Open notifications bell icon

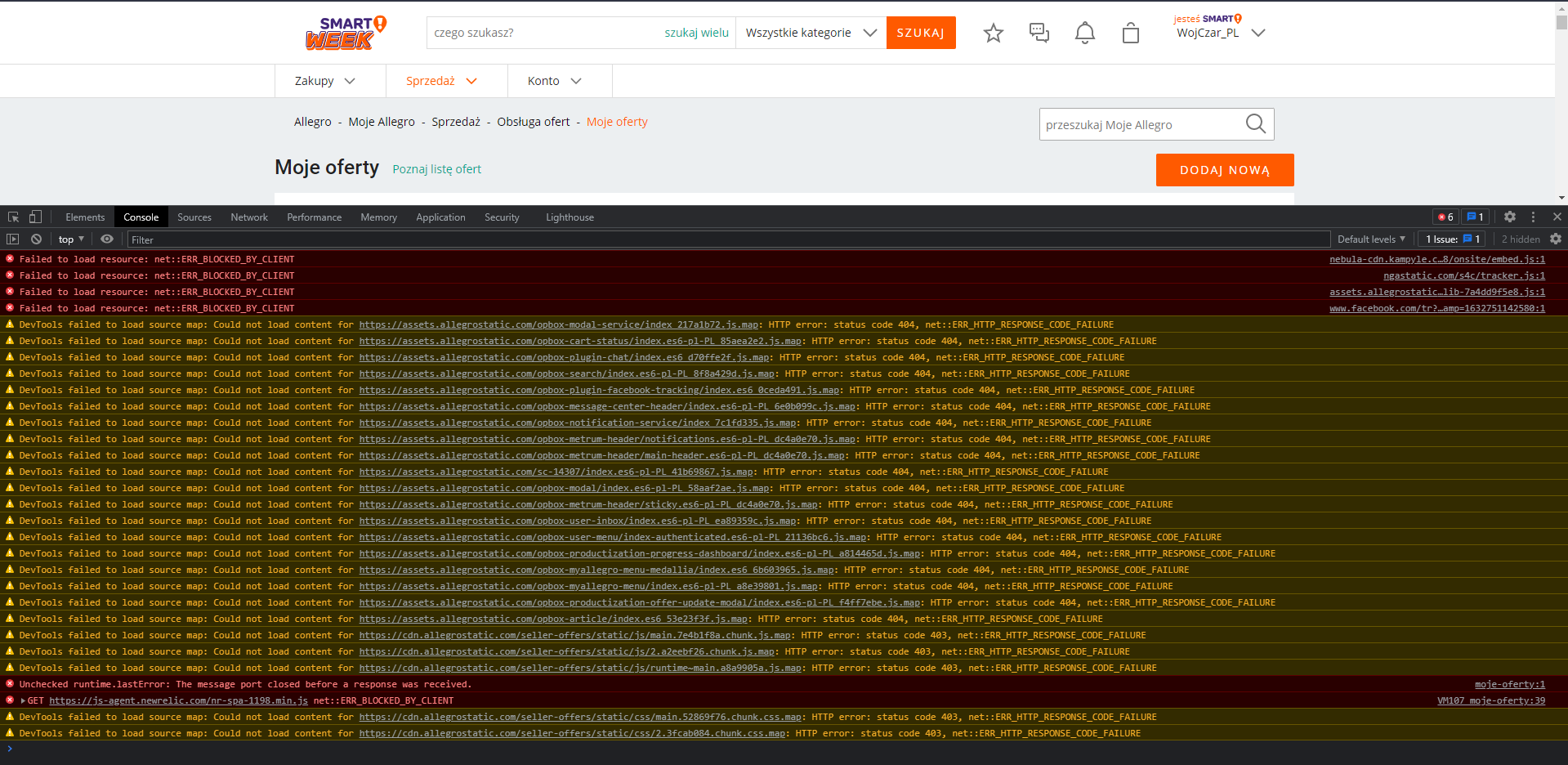point(1084,34)
